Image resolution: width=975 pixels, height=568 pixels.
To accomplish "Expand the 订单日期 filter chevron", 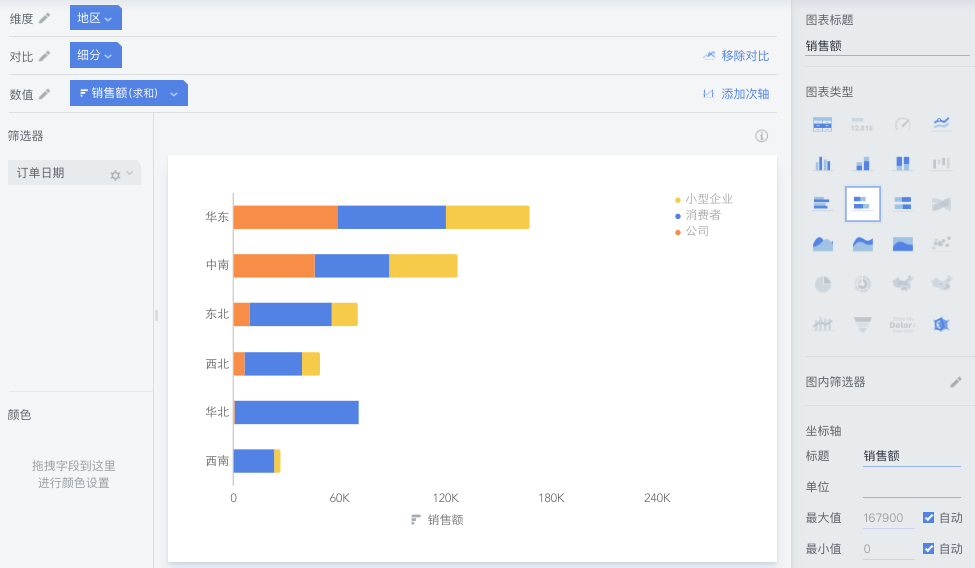I will 129,173.
